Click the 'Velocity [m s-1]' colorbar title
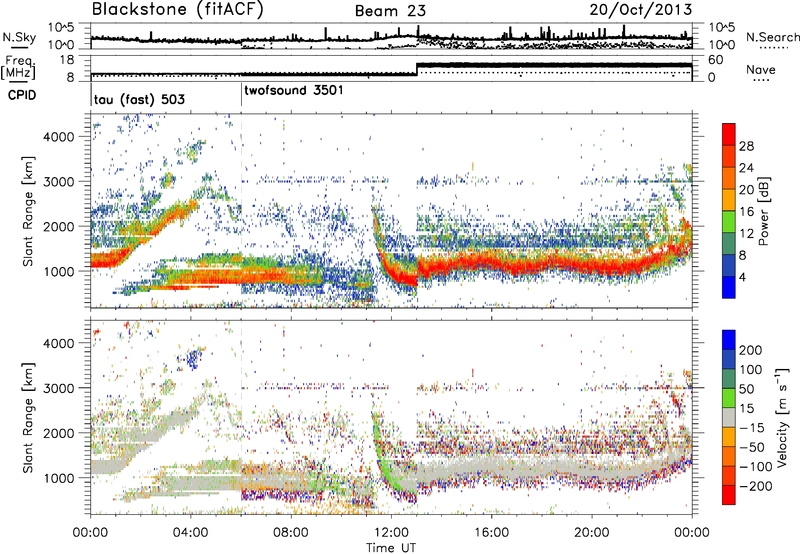Viewport: 800px width, 554px height. click(782, 417)
